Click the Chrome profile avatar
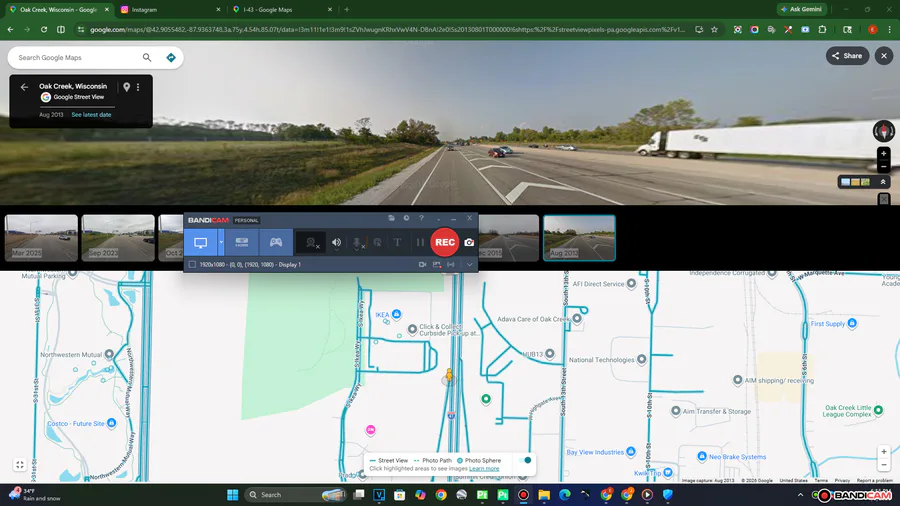 [x=872, y=29]
